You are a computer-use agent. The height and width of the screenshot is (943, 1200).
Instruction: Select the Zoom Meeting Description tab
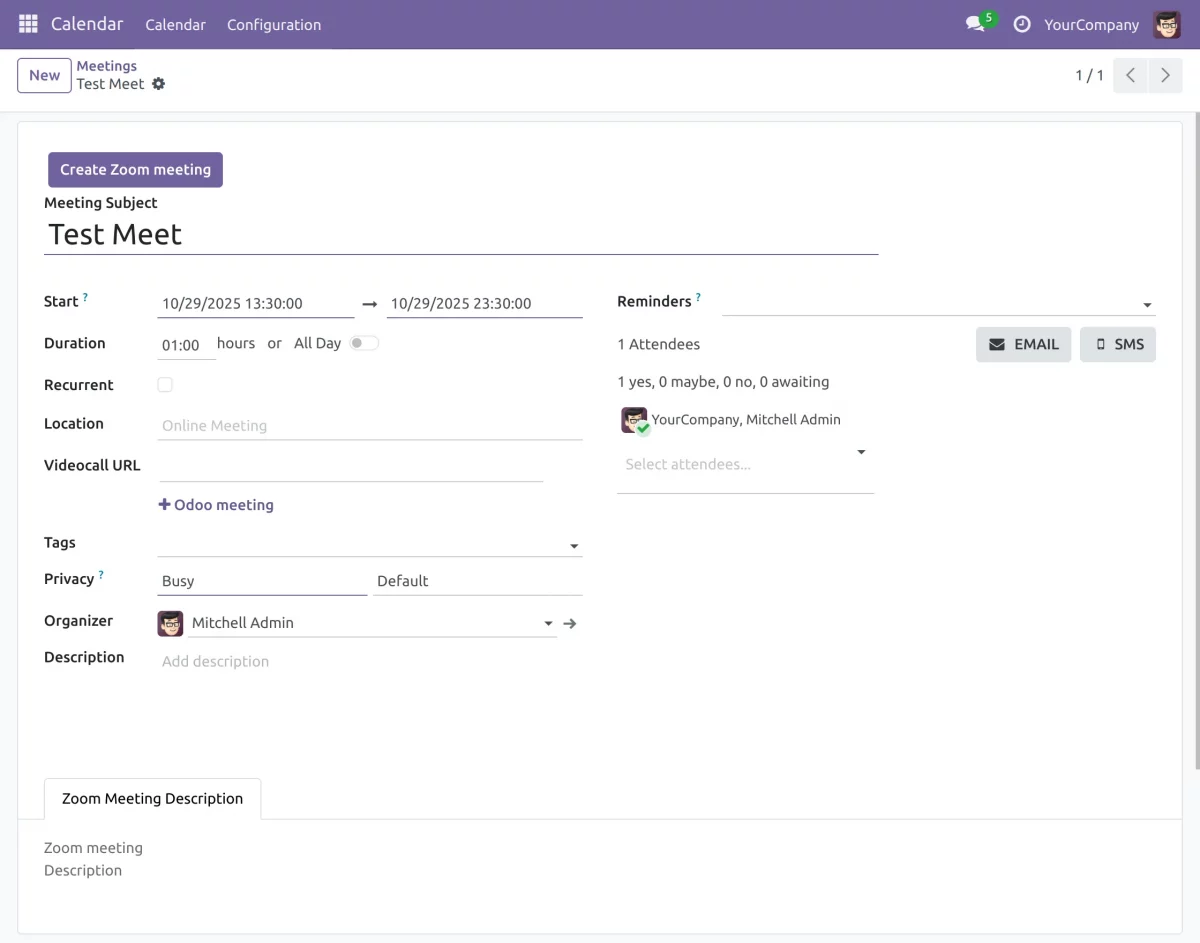pyautogui.click(x=152, y=798)
